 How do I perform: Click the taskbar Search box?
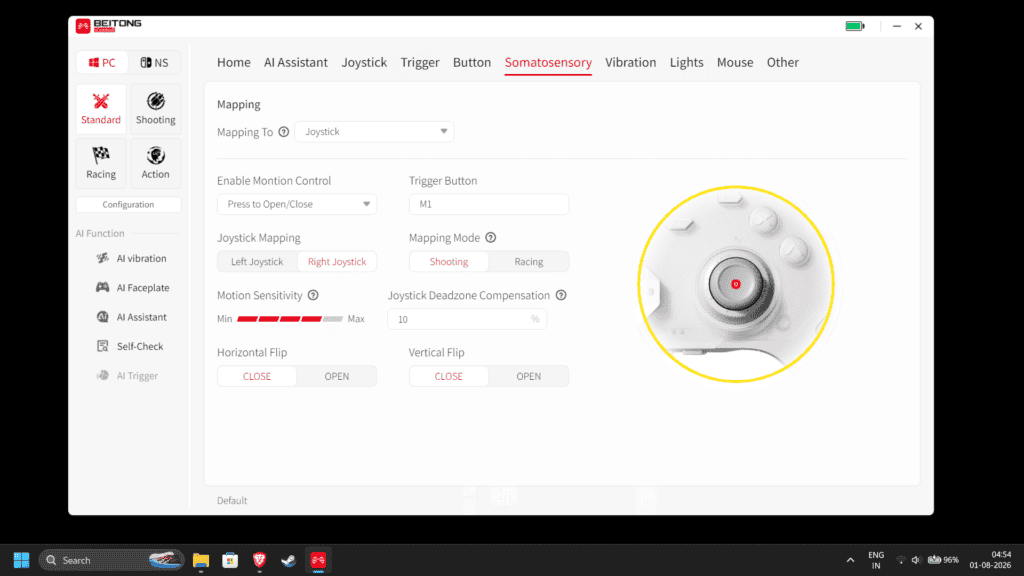pos(111,560)
